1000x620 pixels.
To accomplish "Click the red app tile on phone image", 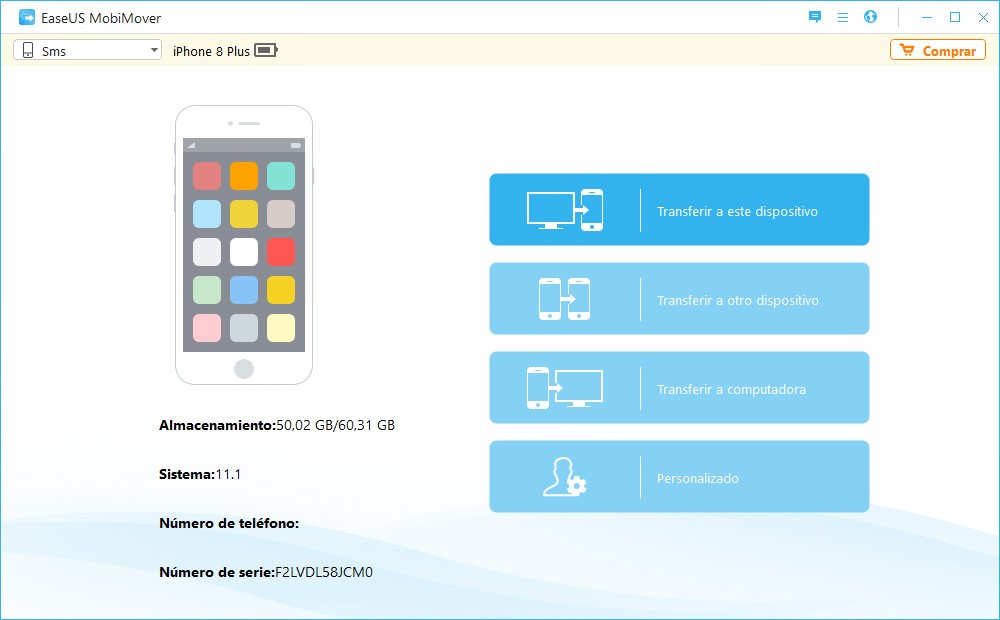I will pyautogui.click(x=281, y=252).
